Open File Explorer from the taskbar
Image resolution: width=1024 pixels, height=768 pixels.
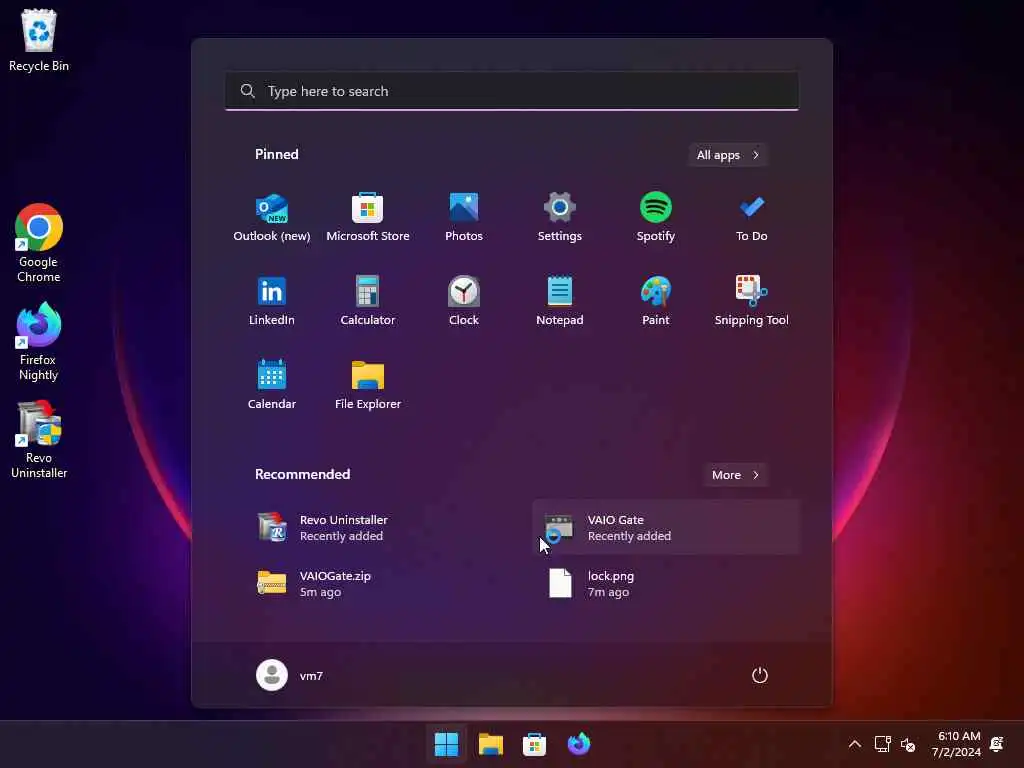pos(490,744)
